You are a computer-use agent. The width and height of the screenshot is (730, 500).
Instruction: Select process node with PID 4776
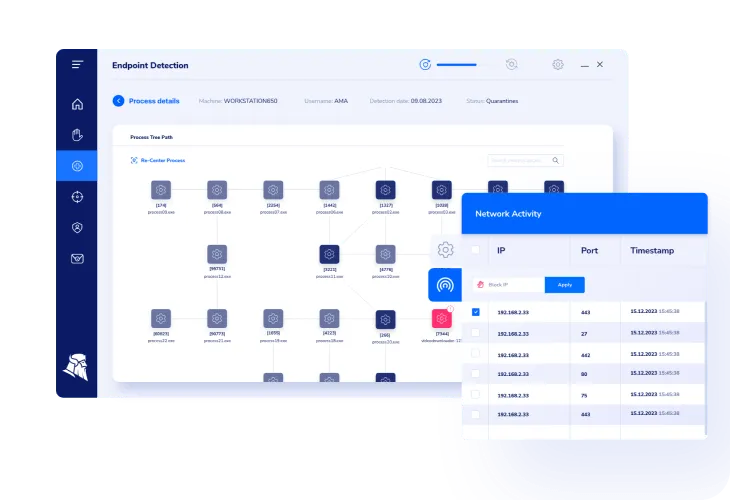(385, 254)
